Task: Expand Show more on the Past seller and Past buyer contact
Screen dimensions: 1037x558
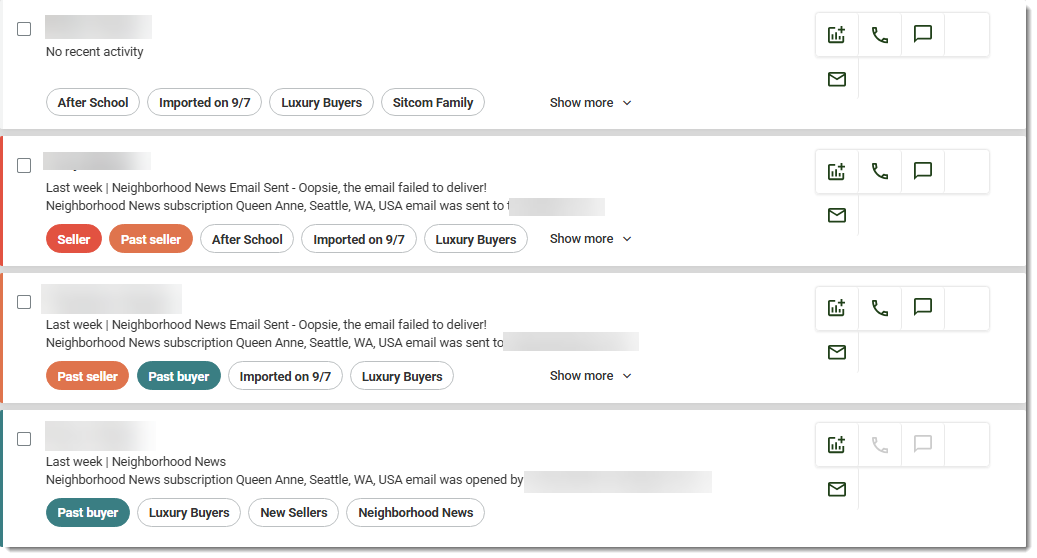Action: coord(591,376)
